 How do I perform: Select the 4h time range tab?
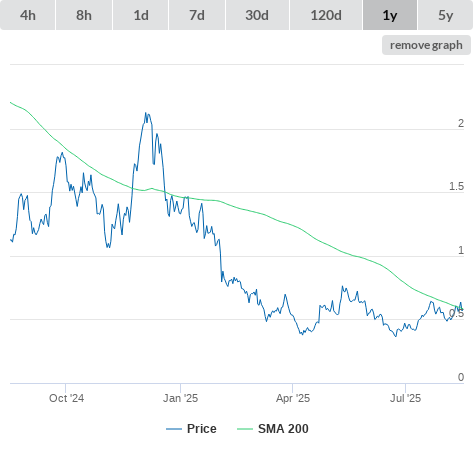[28, 15]
